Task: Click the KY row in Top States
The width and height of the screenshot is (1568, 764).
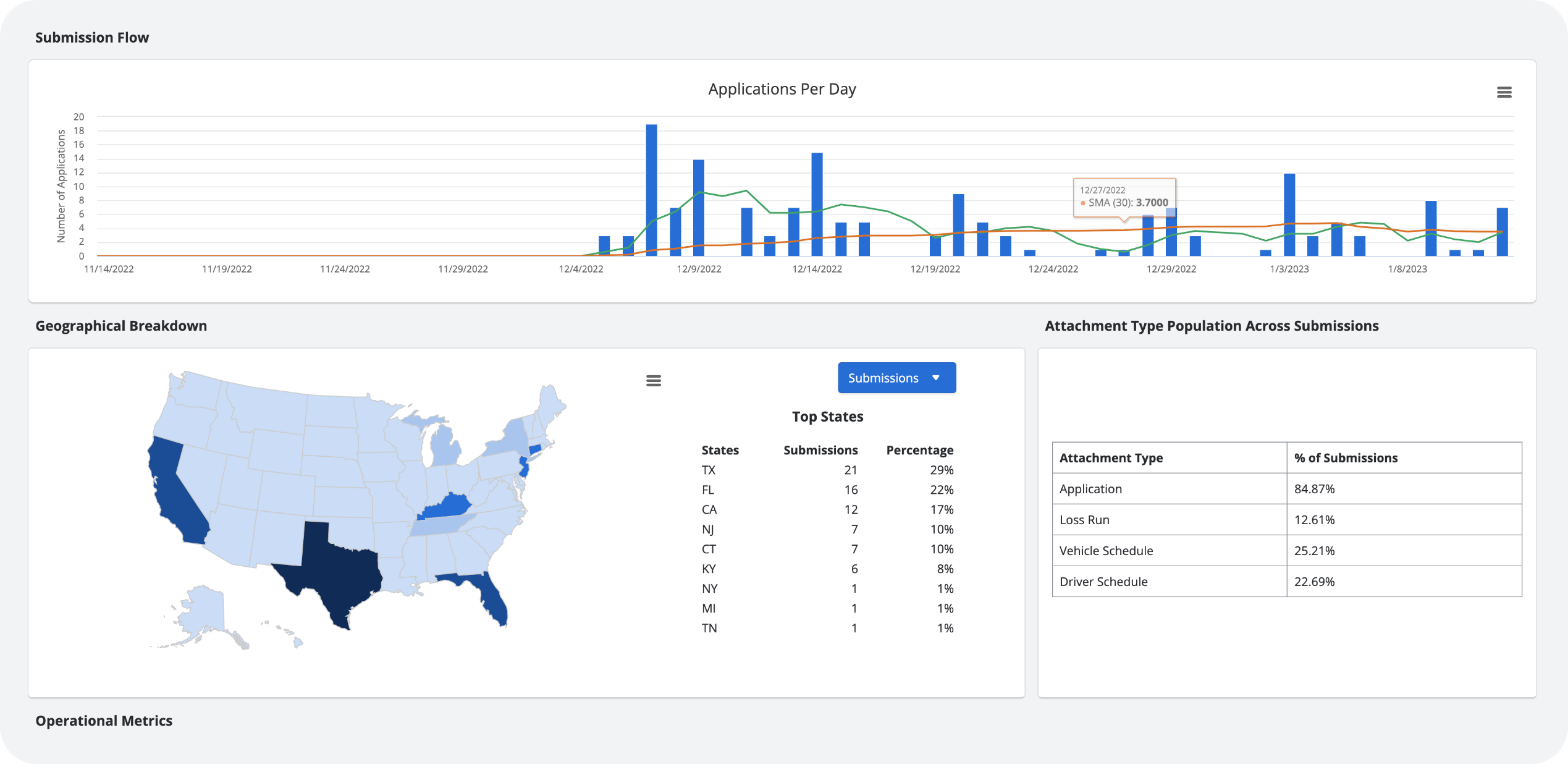Action: pyautogui.click(x=827, y=569)
